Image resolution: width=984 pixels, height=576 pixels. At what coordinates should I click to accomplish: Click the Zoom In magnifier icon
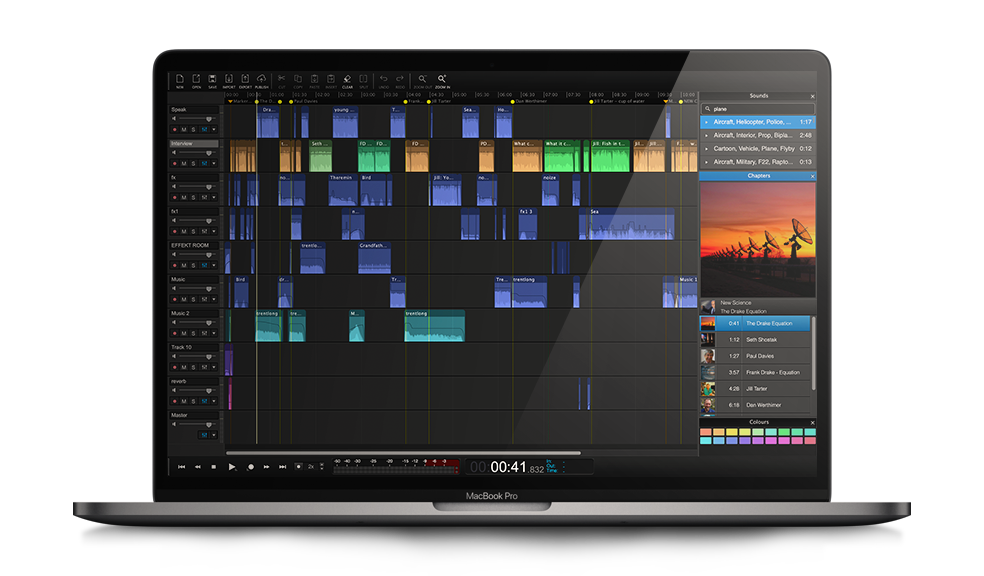(441, 79)
